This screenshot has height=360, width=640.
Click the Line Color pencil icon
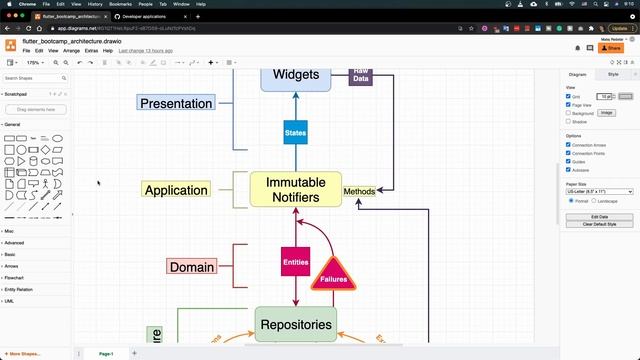coord(153,62)
